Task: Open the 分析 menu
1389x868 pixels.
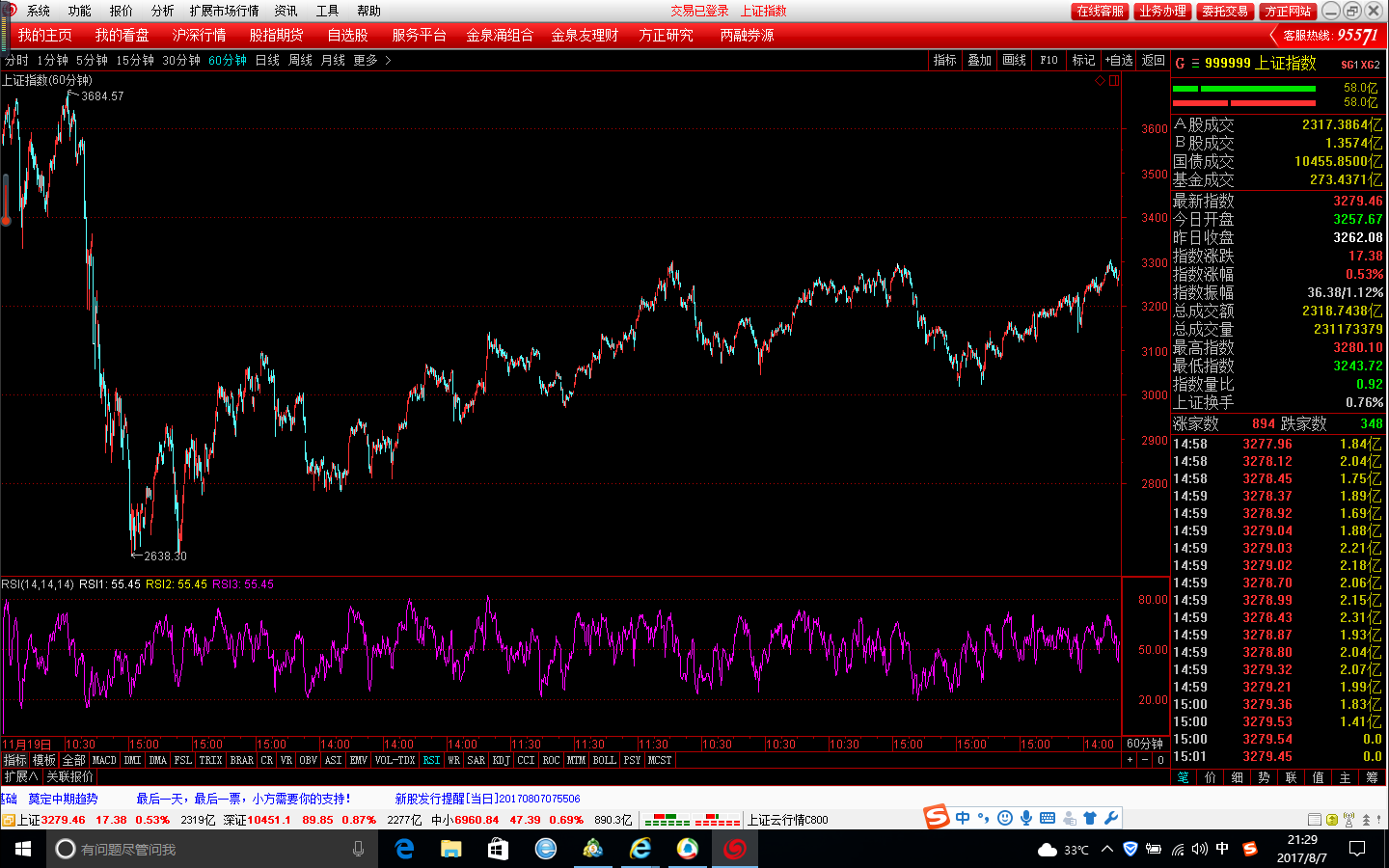Action: point(163,11)
